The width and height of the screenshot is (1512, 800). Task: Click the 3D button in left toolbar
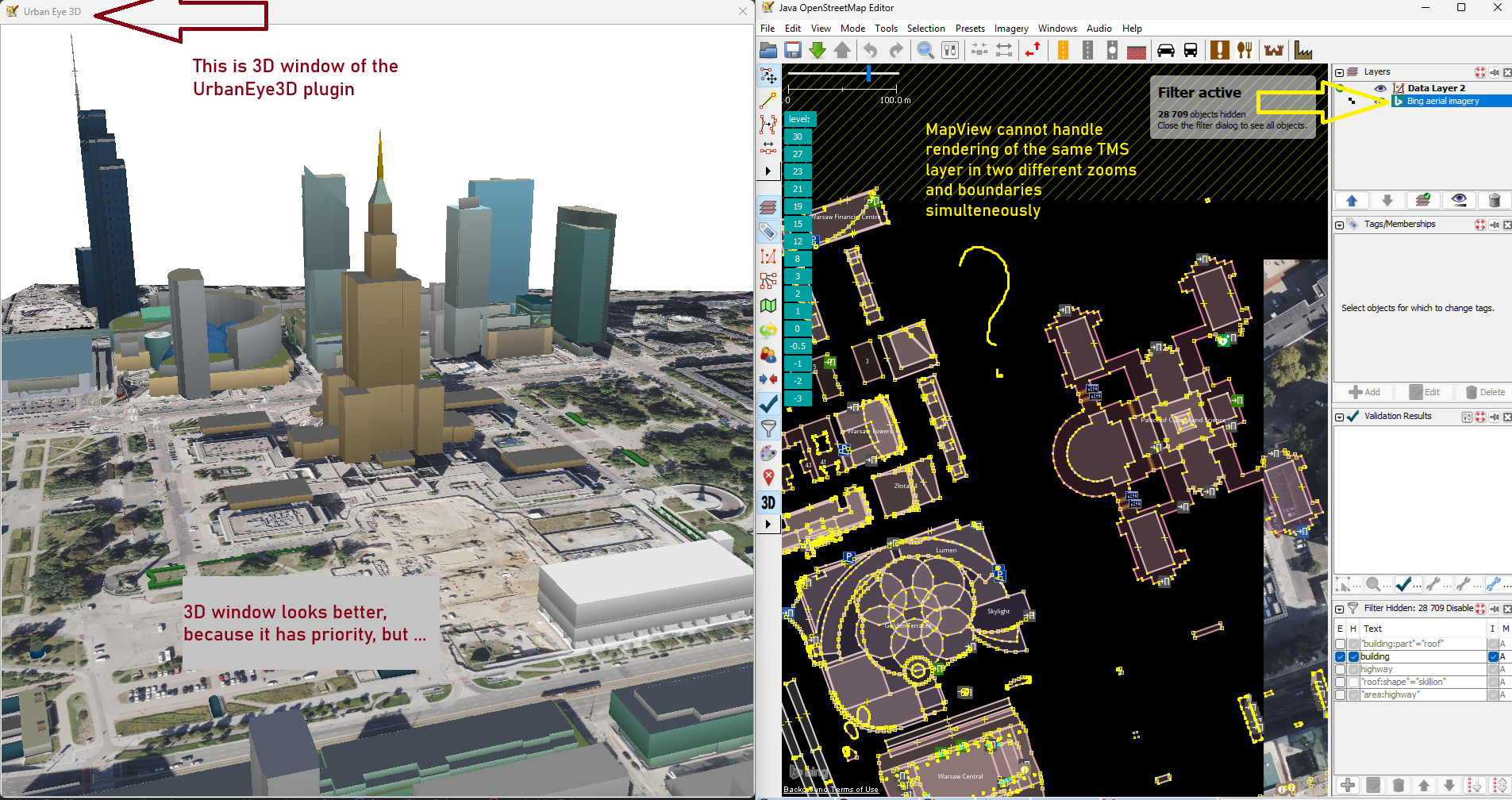(x=768, y=502)
